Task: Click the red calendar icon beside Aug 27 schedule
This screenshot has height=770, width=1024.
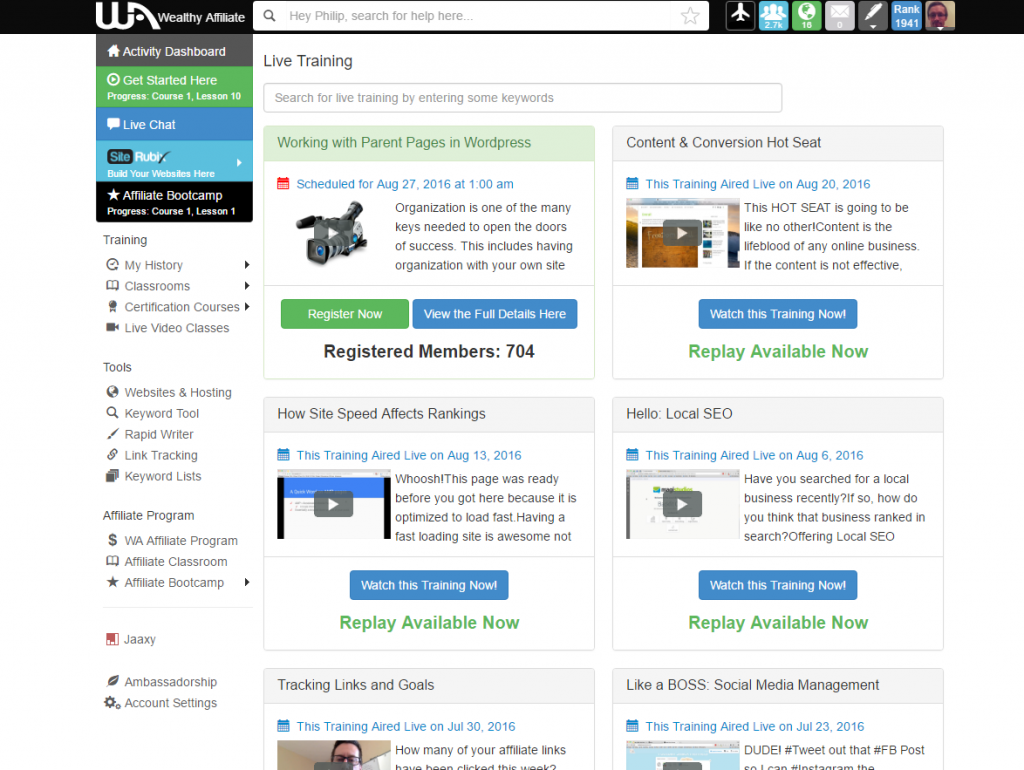Action: (x=283, y=184)
